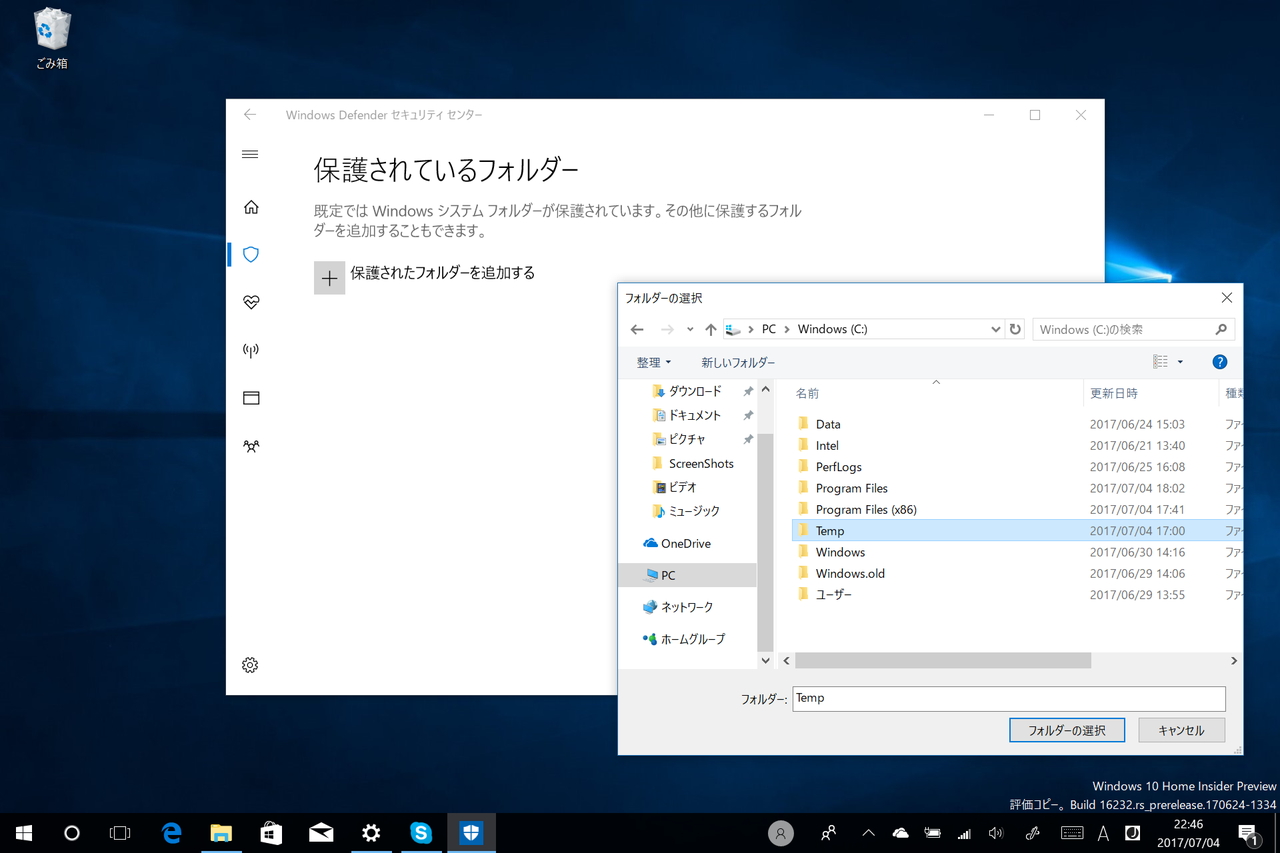The height and width of the screenshot is (853, 1280).
Task: Open the view options dropdown
Action: [1168, 361]
